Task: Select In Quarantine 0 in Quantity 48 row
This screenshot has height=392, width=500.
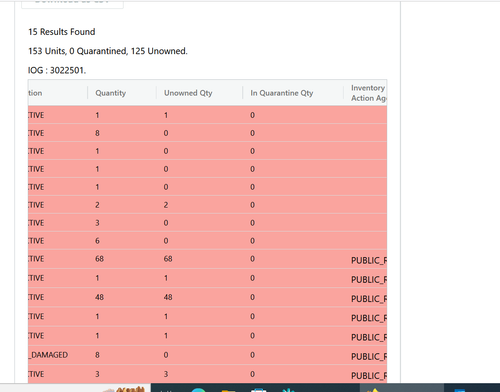Action: (252, 297)
